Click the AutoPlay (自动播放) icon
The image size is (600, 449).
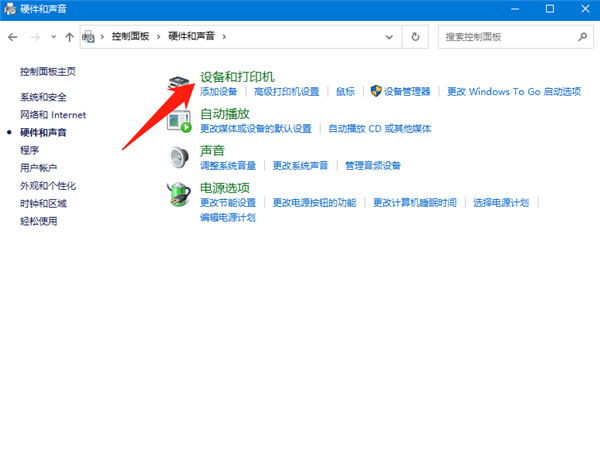point(180,121)
